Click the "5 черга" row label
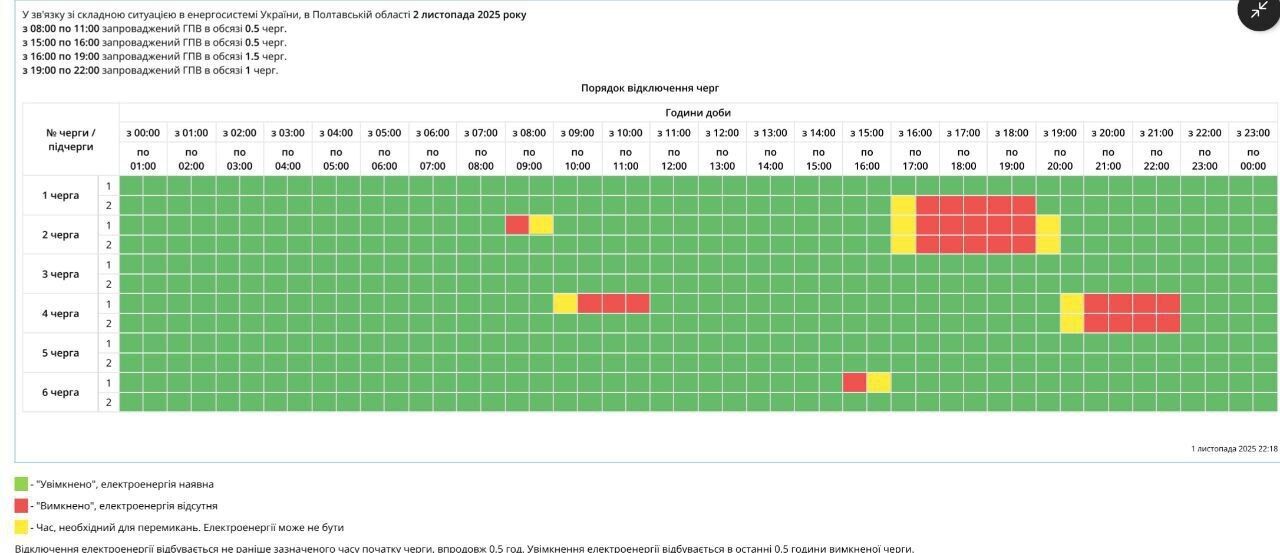The width and height of the screenshot is (1280, 553). [60, 353]
